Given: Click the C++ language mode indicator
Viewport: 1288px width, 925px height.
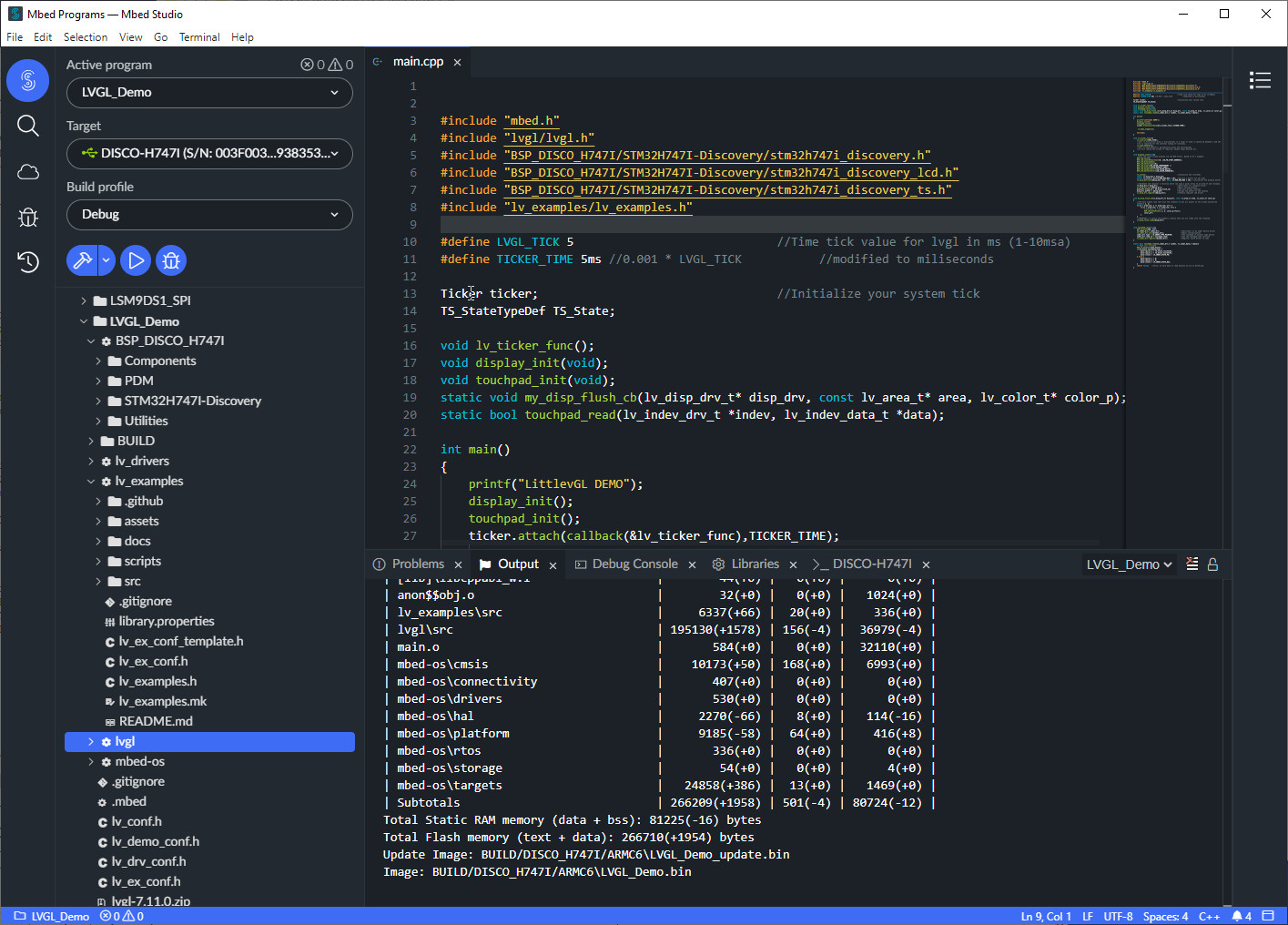Looking at the screenshot, I should pos(1209,916).
